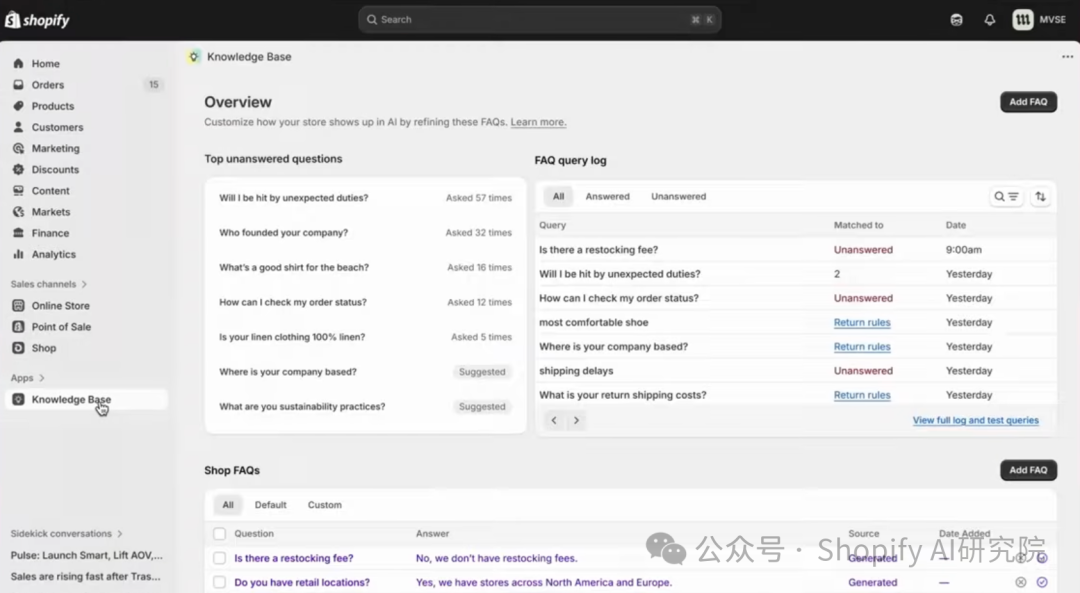Click the sort icon in FAQ query log
The width and height of the screenshot is (1080, 593).
click(x=1040, y=197)
